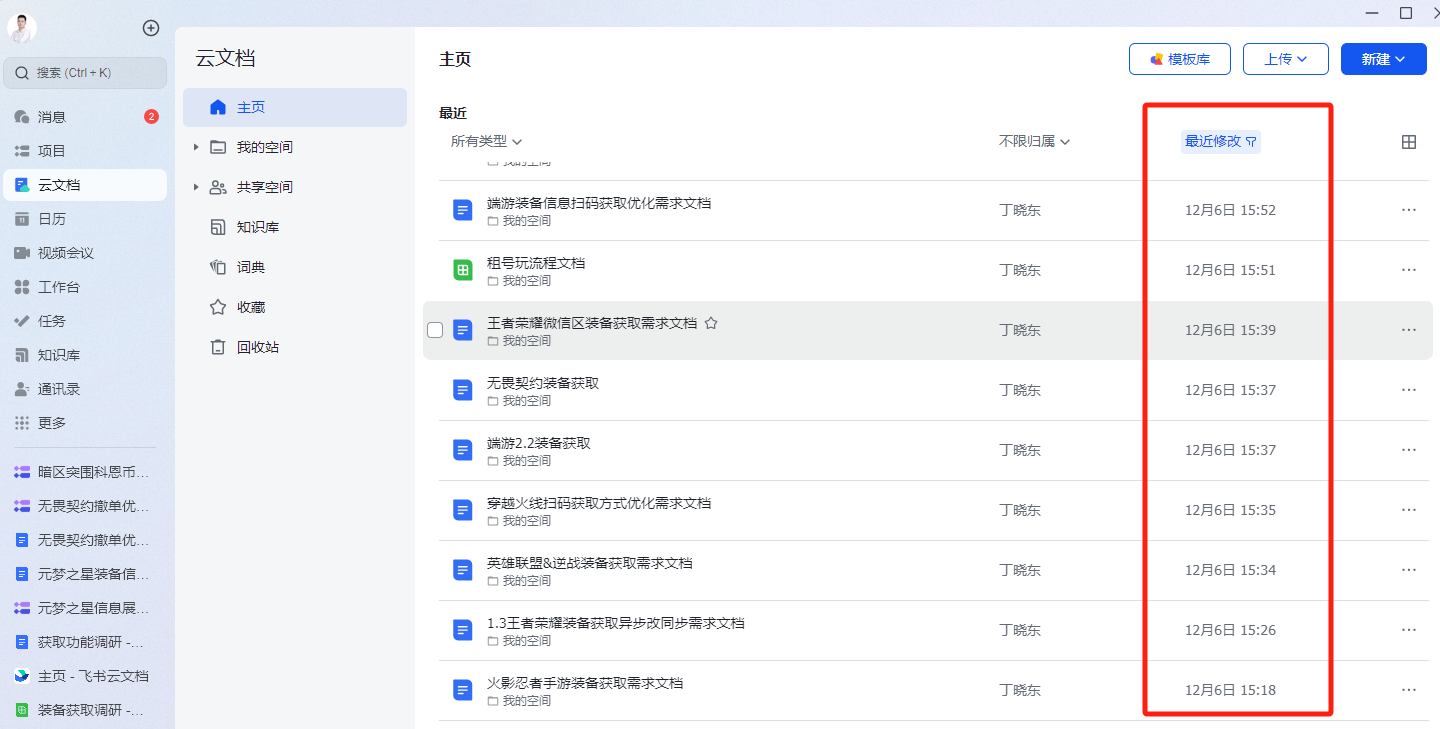Open 日历 calendar in left sidebar

(x=52, y=219)
